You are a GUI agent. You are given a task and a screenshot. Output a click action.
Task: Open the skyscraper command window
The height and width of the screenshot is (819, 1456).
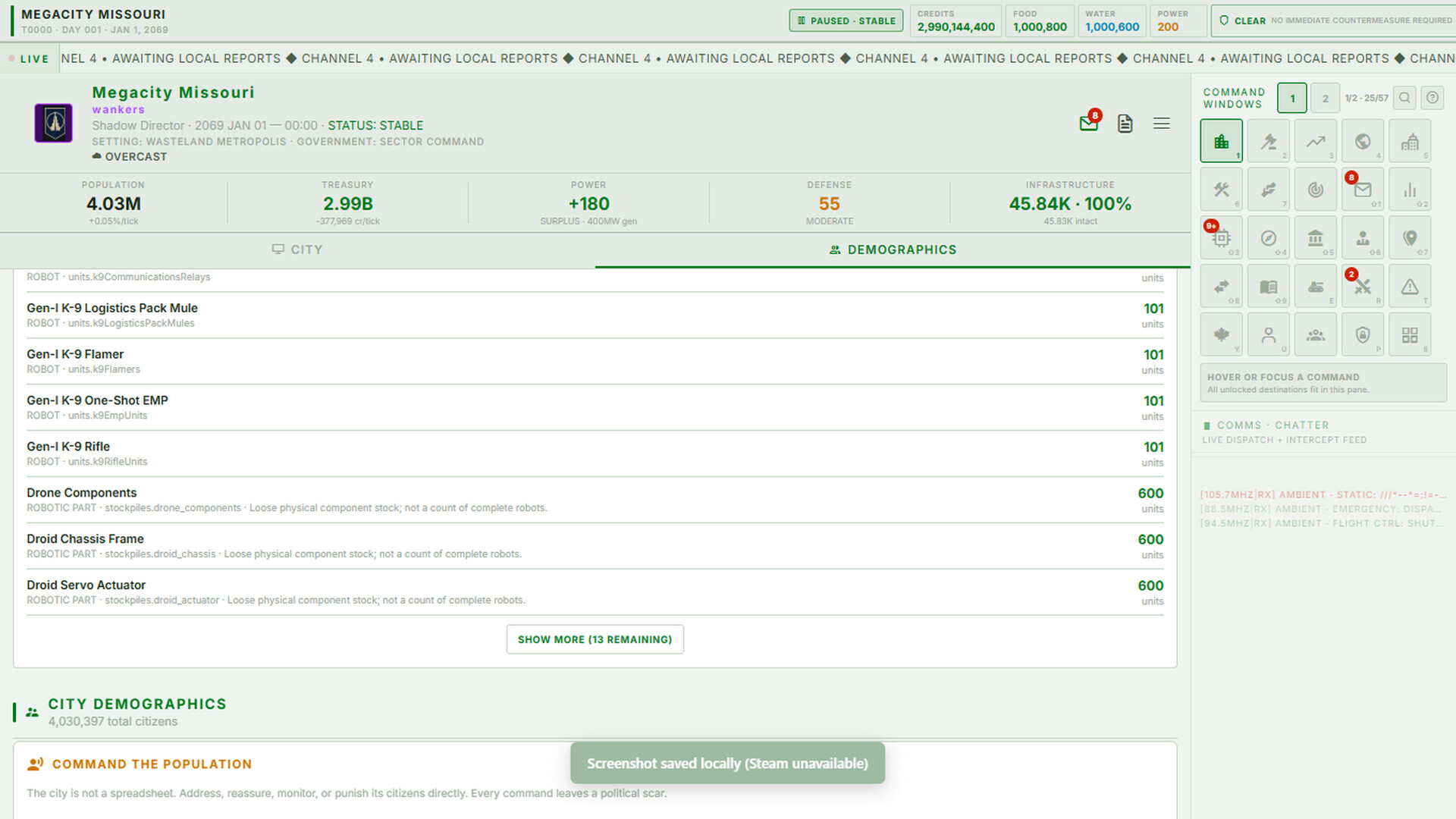click(1409, 140)
